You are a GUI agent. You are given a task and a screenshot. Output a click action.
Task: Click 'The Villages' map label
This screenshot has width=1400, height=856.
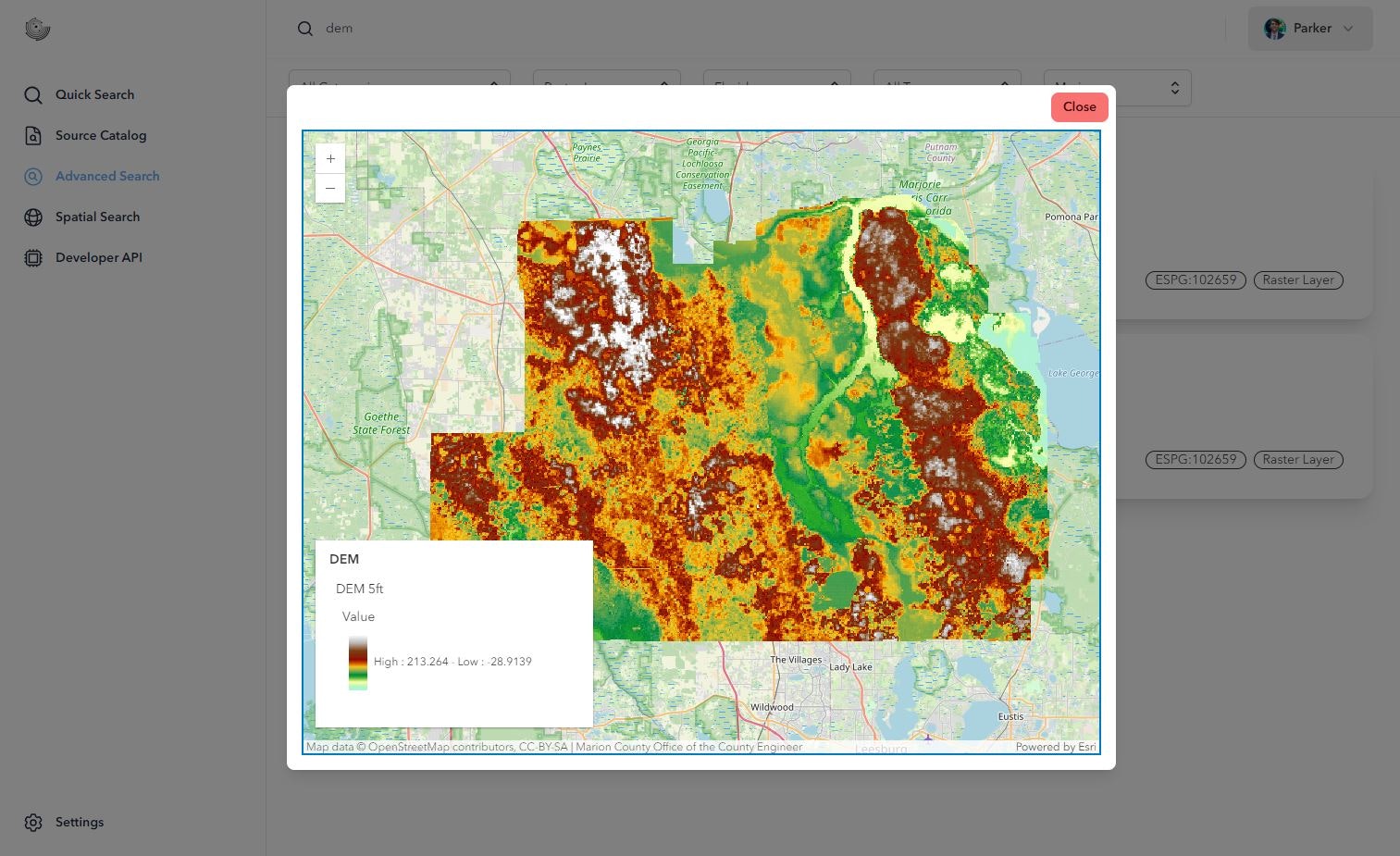[x=796, y=660]
